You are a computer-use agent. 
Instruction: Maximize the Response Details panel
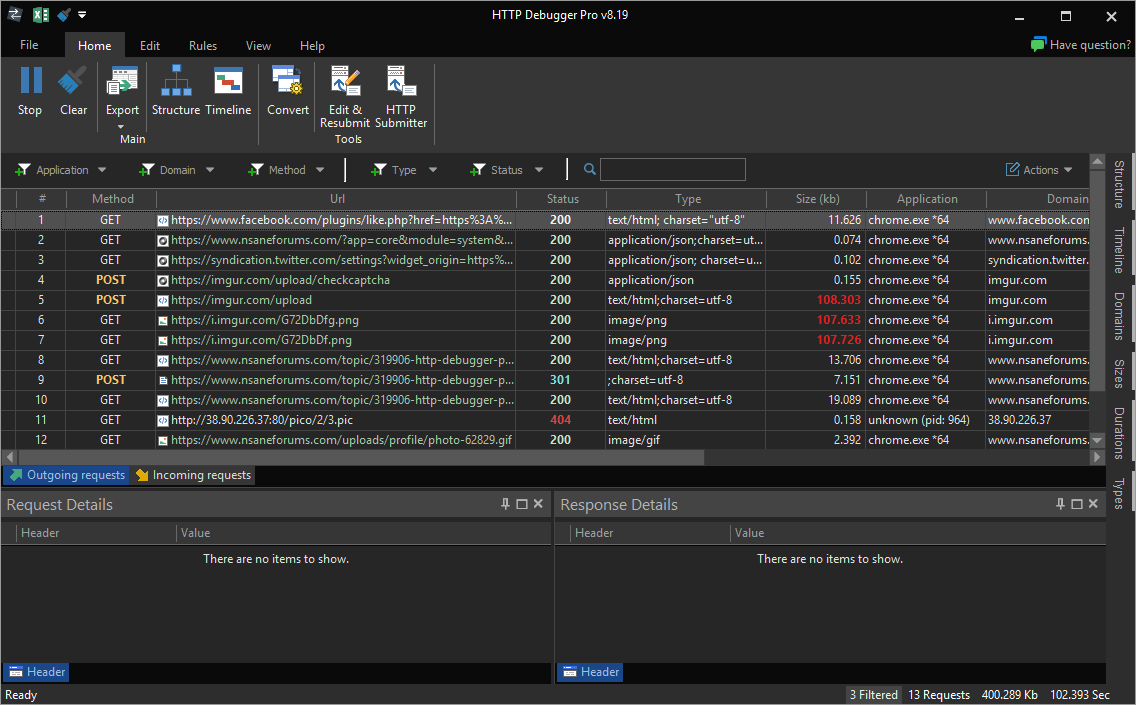[1075, 504]
